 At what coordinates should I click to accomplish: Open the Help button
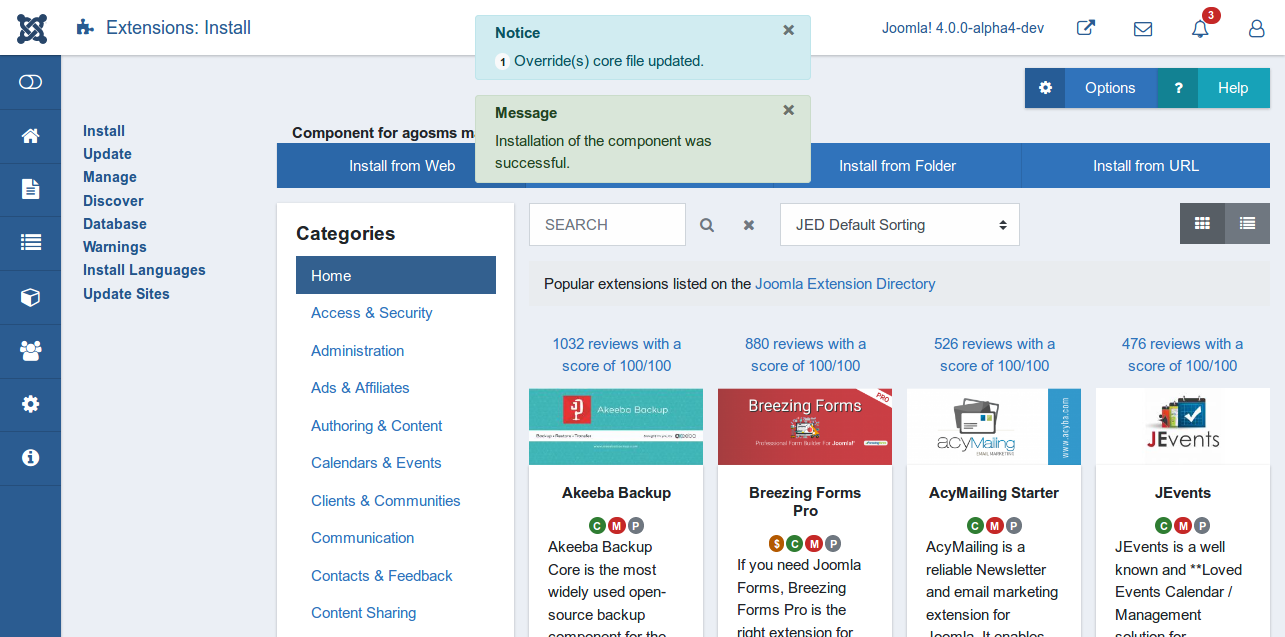click(1213, 88)
